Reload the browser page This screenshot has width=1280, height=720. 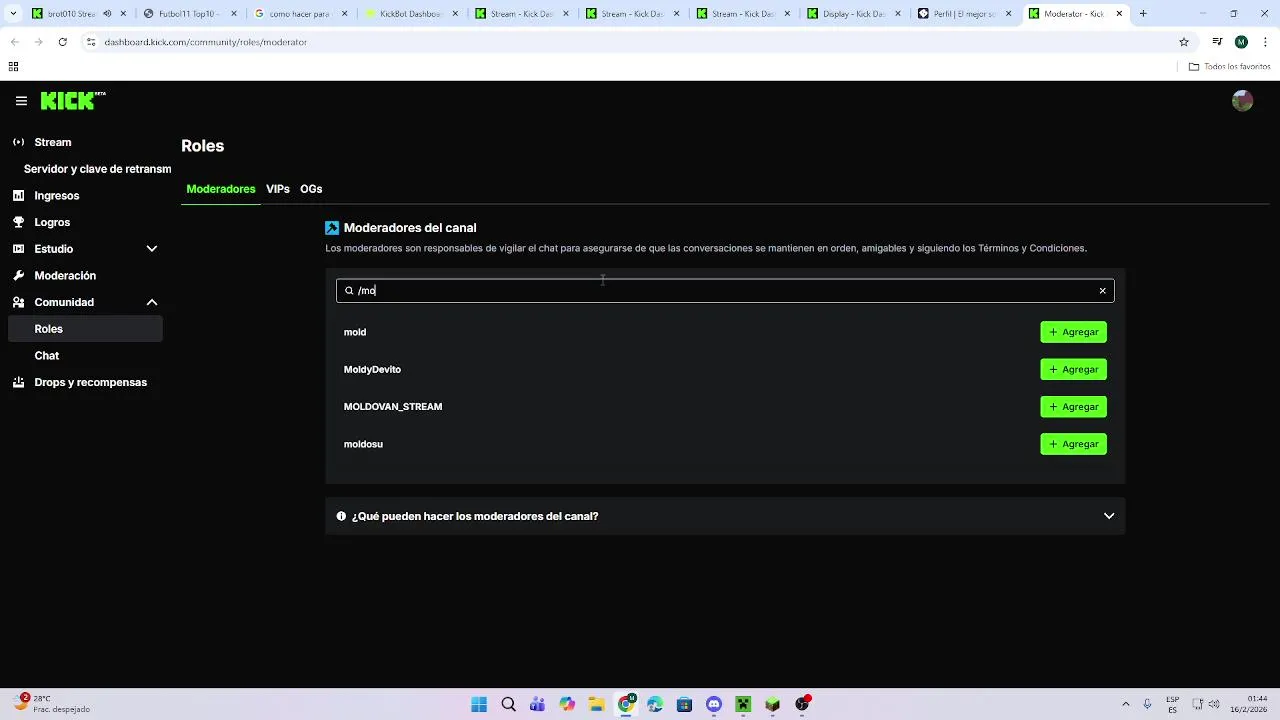point(62,42)
